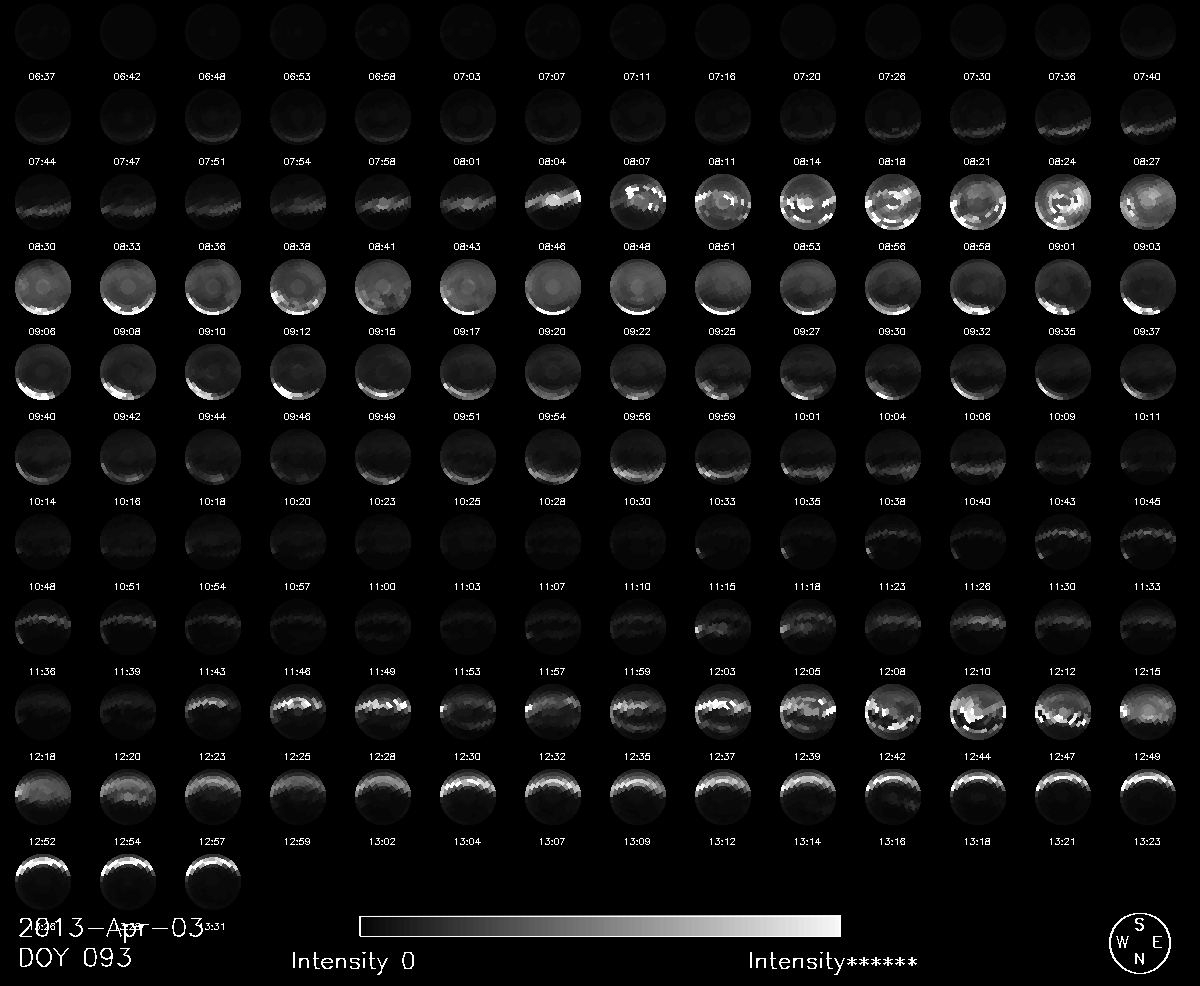Click the 2013-Apr-03 date label
The width and height of the screenshot is (1200, 986).
click(110, 927)
